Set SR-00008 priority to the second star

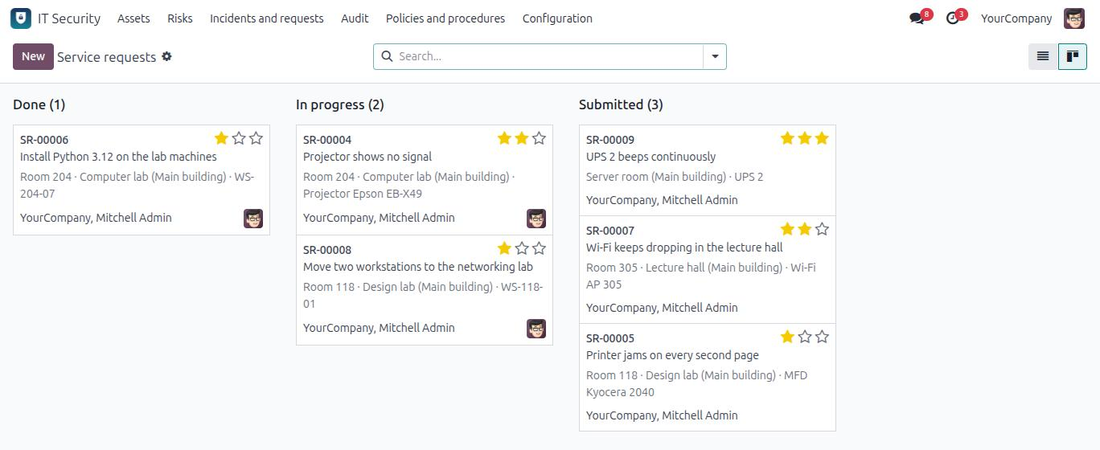pyautogui.click(x=522, y=248)
